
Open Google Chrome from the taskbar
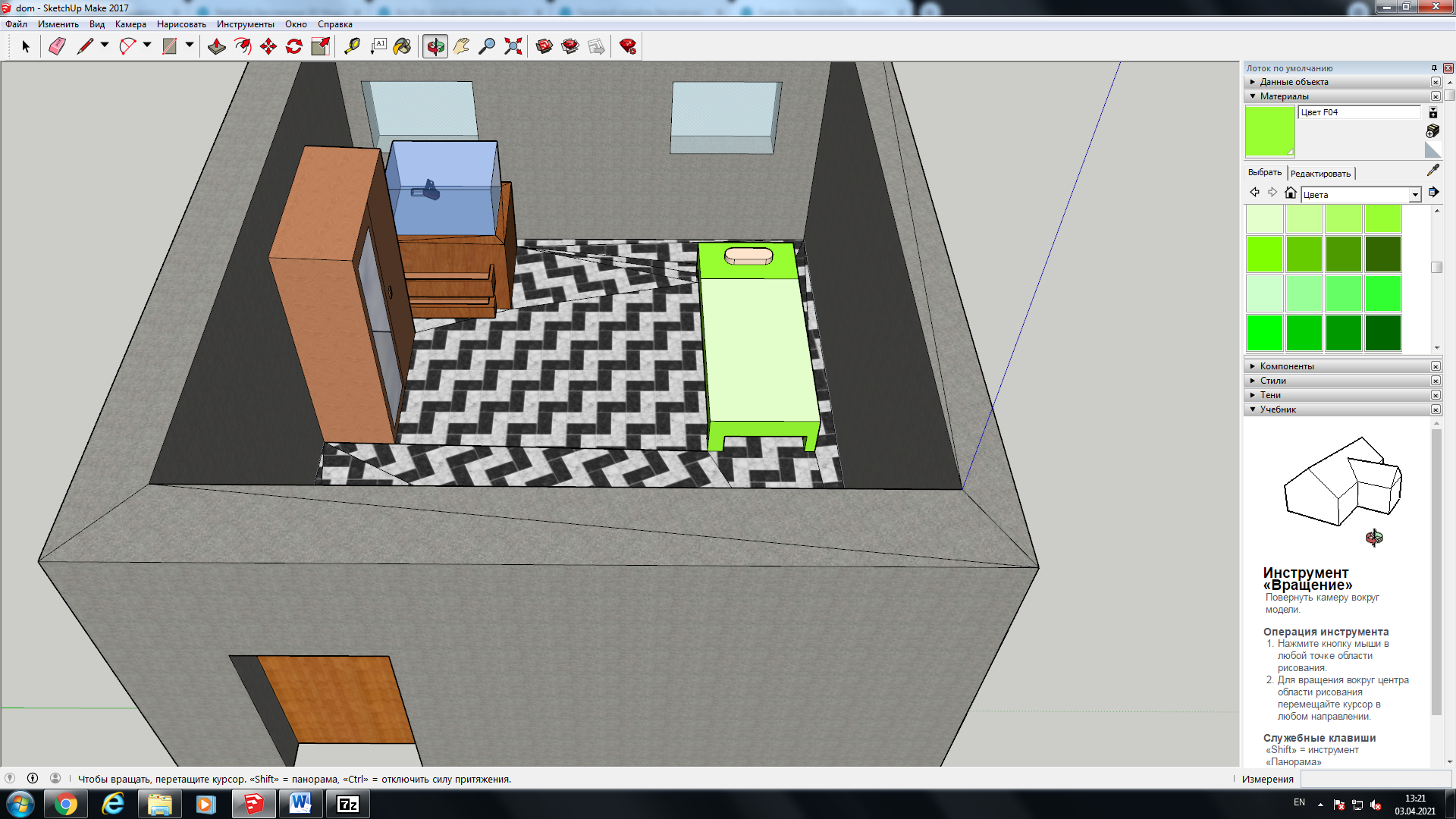(66, 804)
